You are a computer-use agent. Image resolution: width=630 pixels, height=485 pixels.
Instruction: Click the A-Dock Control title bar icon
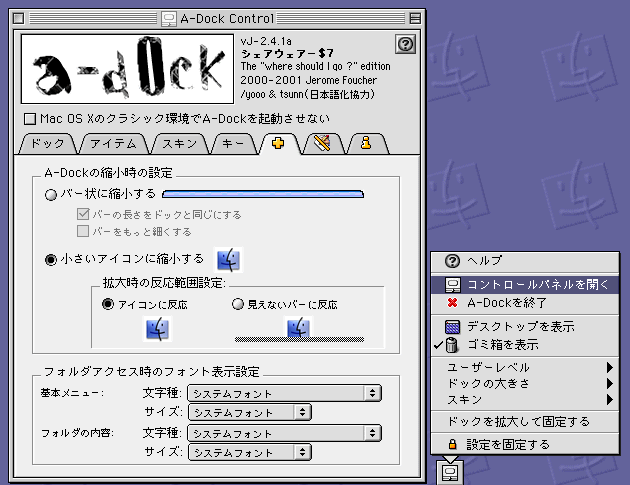point(169,19)
